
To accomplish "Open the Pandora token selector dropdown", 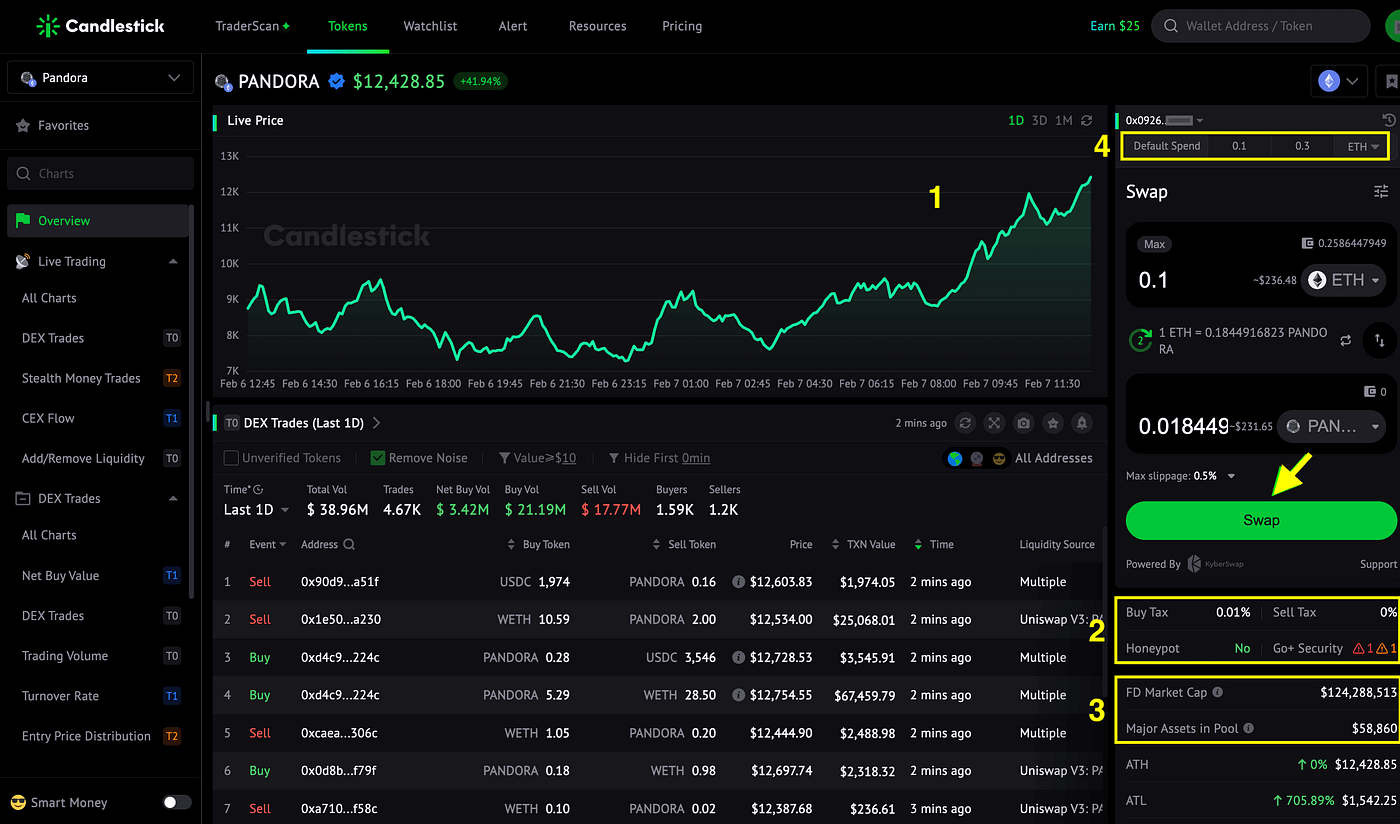I will coord(100,78).
